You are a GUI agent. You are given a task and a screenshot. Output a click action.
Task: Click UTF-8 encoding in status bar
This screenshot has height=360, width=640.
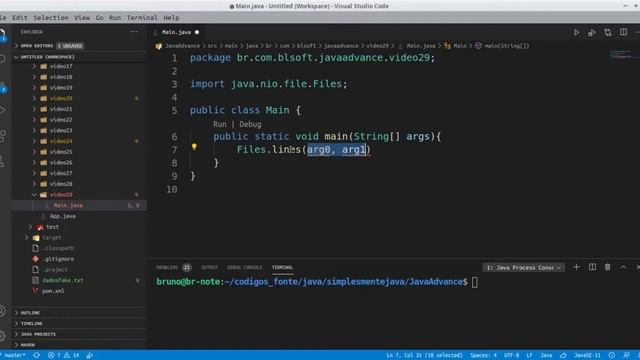pyautogui.click(x=511, y=355)
